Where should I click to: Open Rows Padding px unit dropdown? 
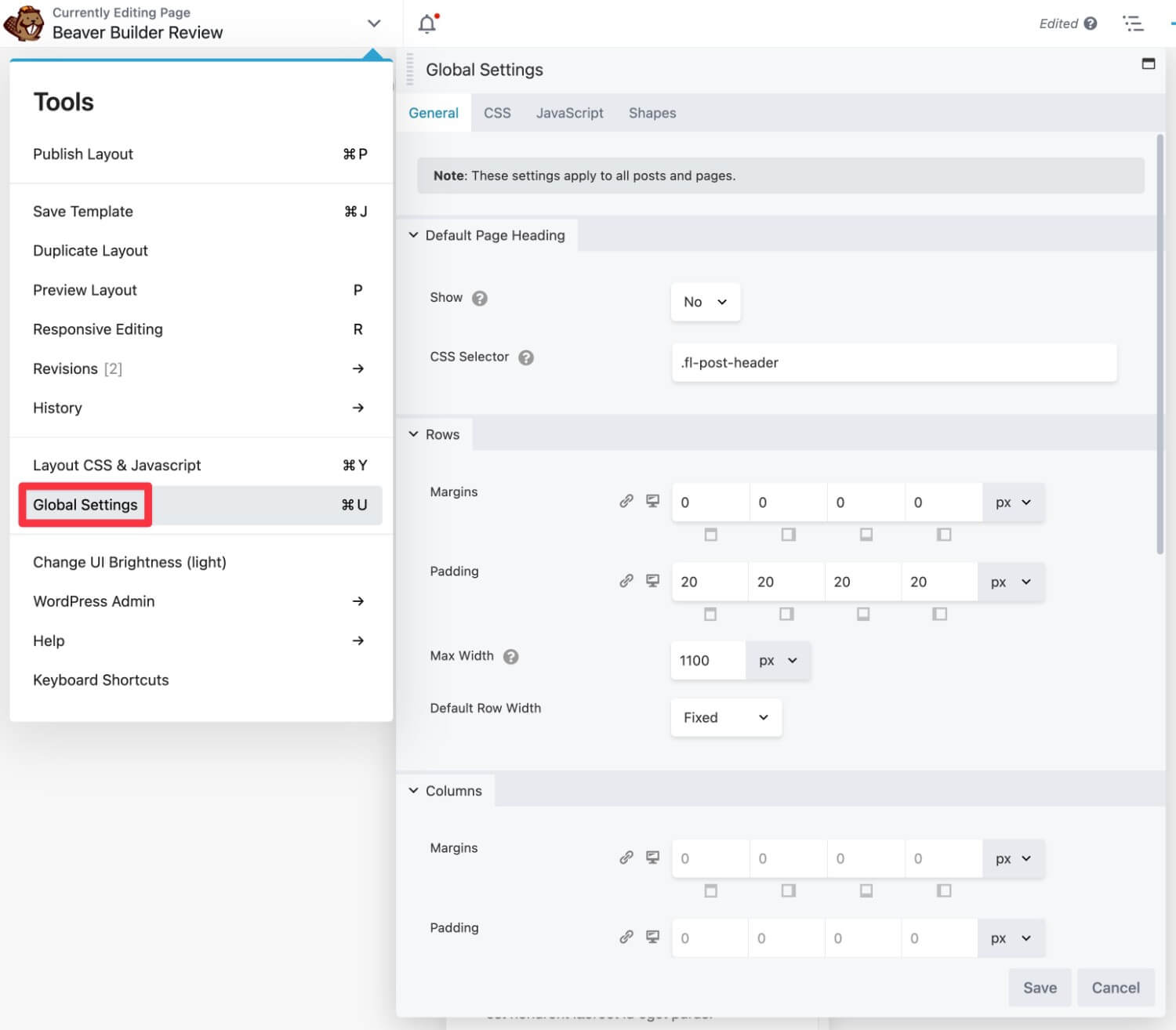(x=1011, y=582)
